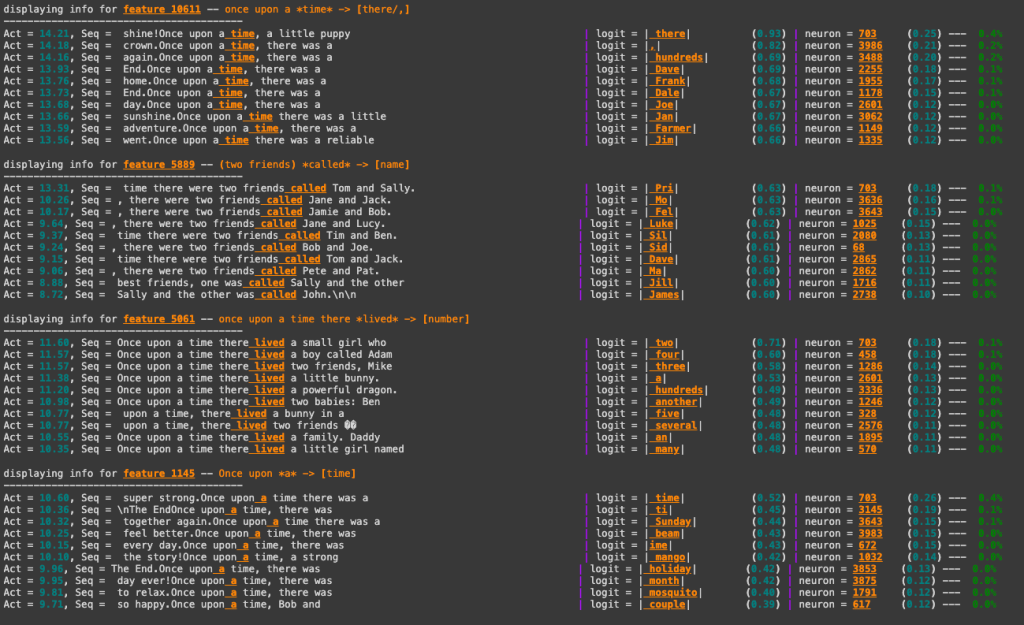This screenshot has width=1024, height=625.
Task: Click the 'several' logit token
Action: point(677,425)
